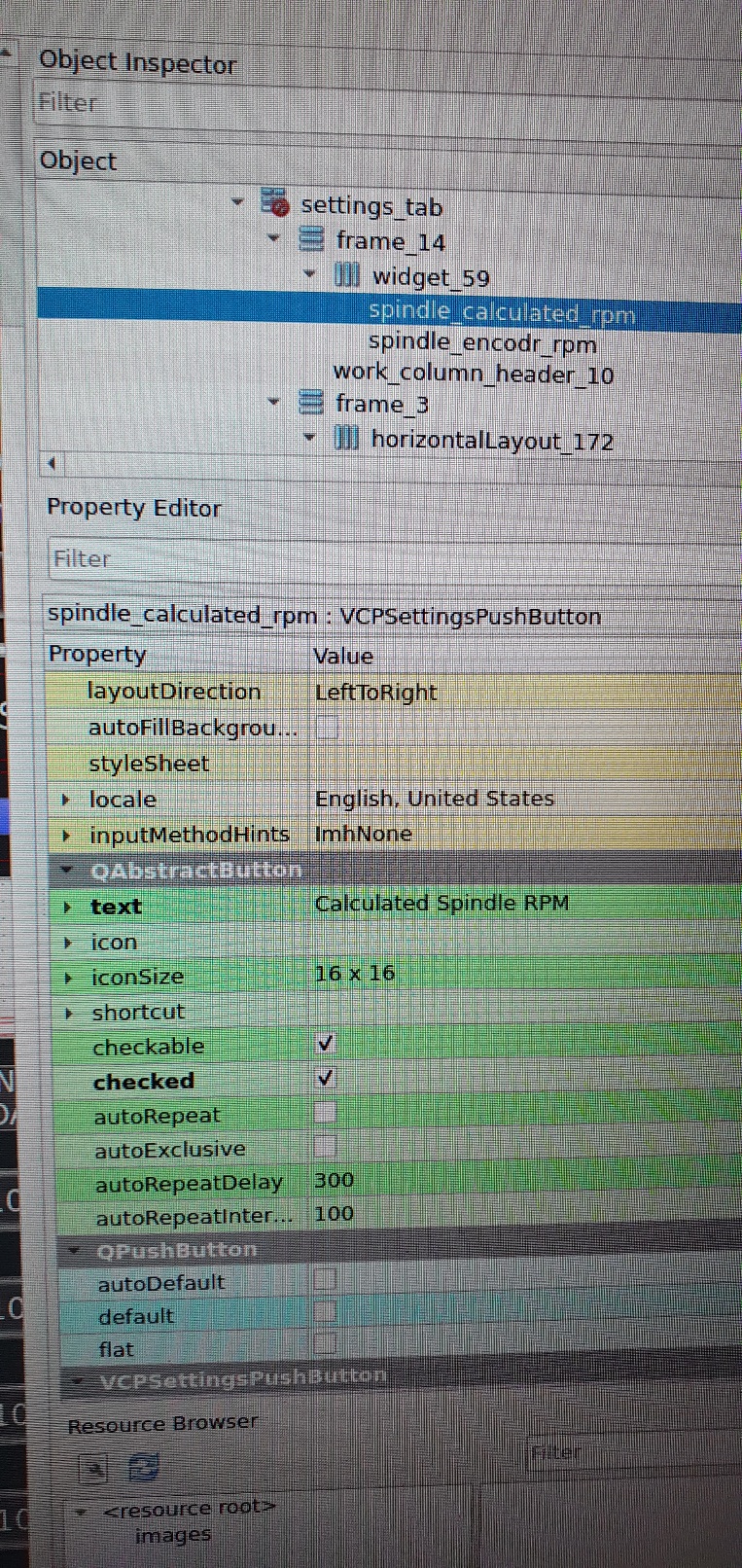This screenshot has width=742, height=1568.
Task: Select spindle_calculated_rpm in the object tree
Action: click(502, 313)
